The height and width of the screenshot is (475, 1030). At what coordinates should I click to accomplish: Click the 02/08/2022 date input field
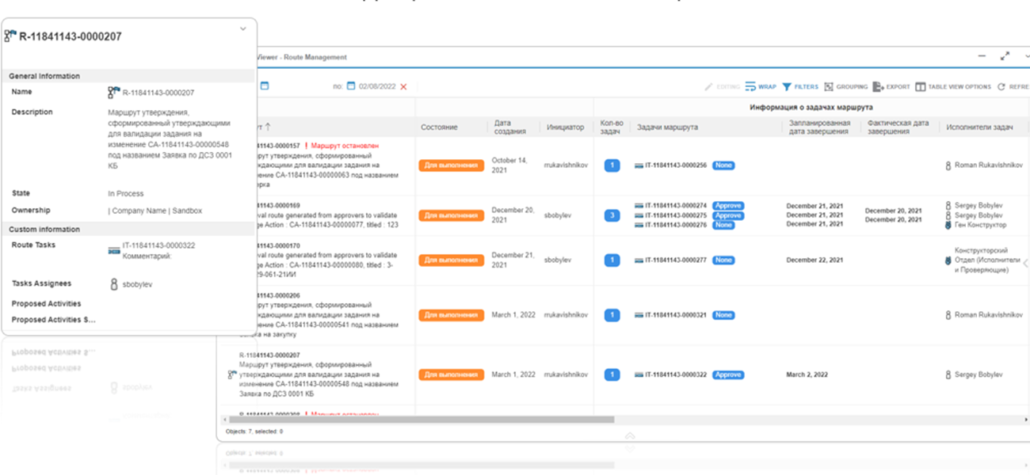click(378, 87)
